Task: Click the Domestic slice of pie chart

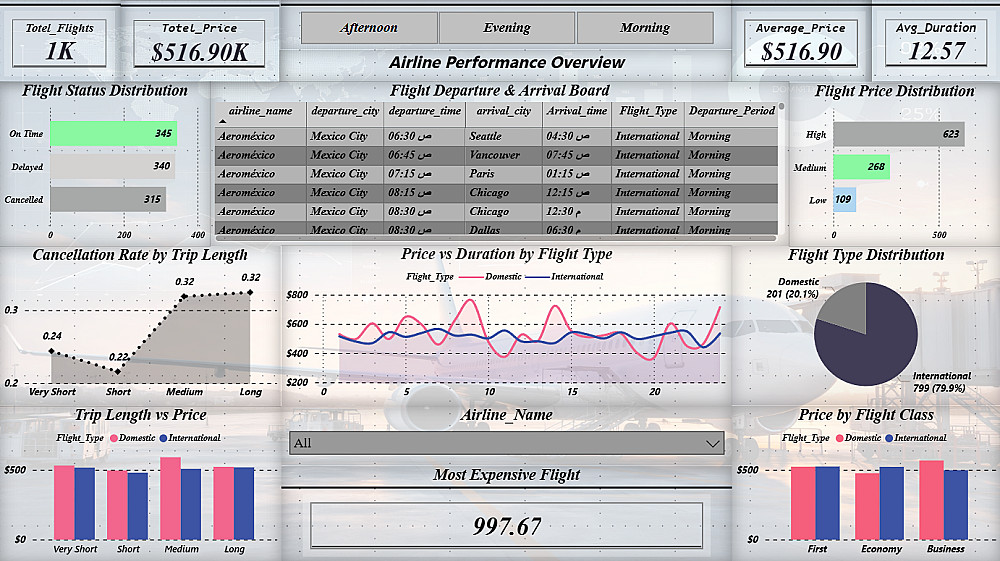Action: [846, 307]
